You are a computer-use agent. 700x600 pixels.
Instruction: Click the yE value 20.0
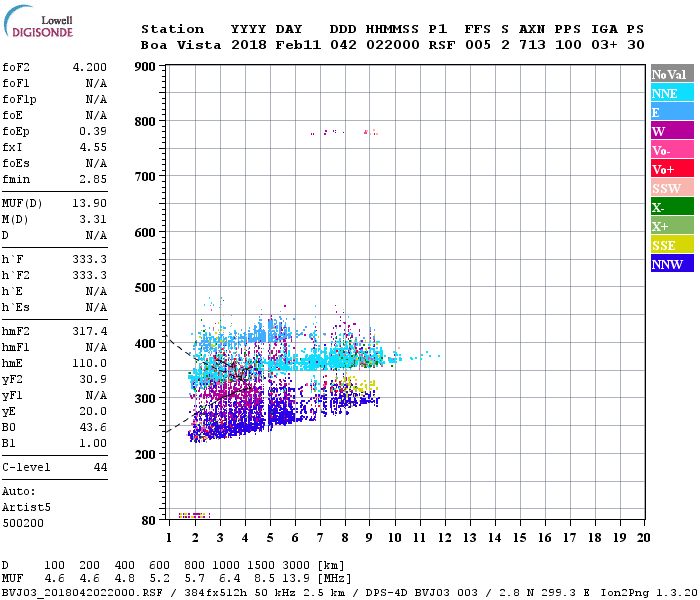[x=93, y=412]
